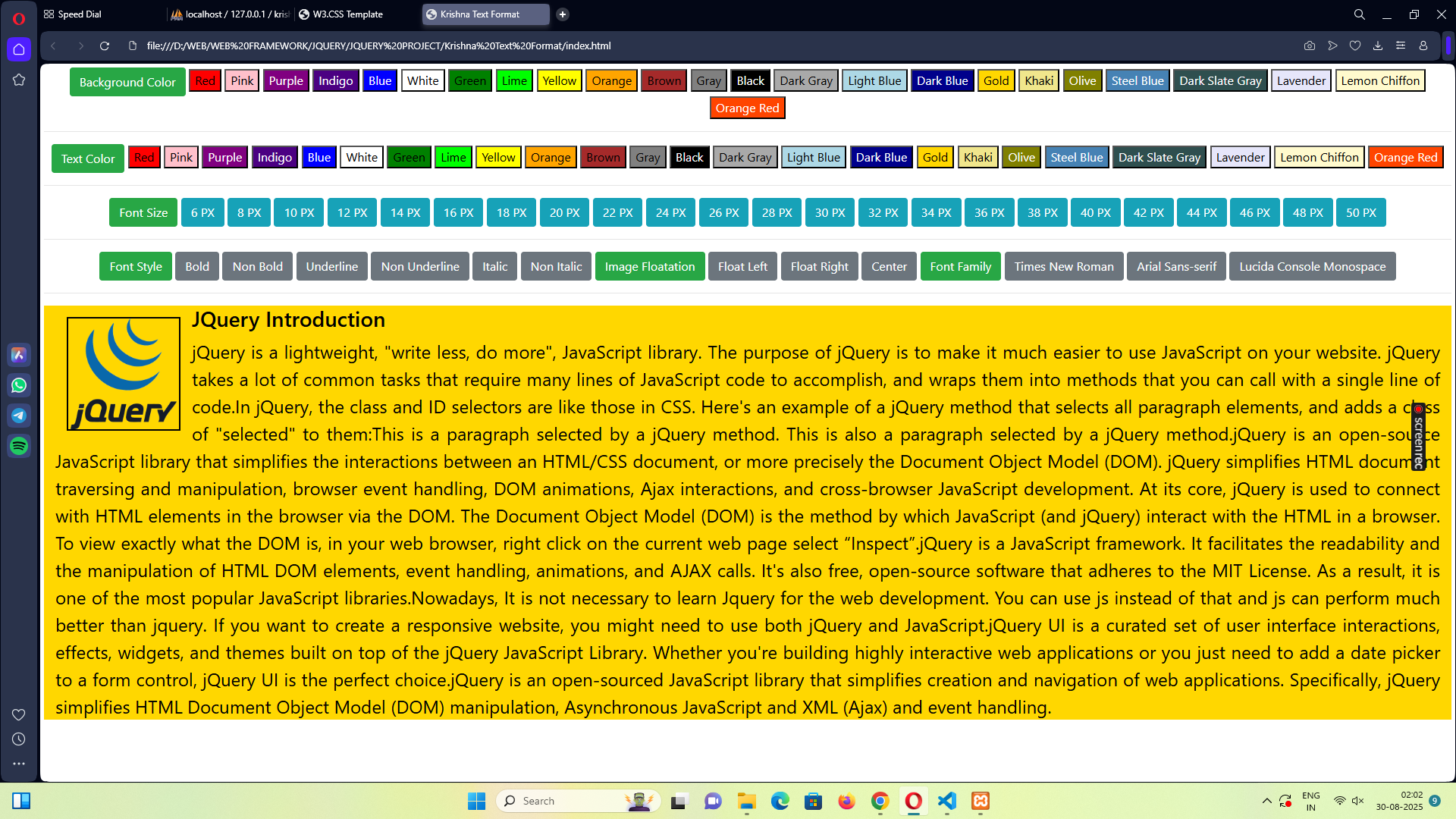Screen dimensions: 1456x819
Task: Click the green Text Color button
Action: pos(88,158)
